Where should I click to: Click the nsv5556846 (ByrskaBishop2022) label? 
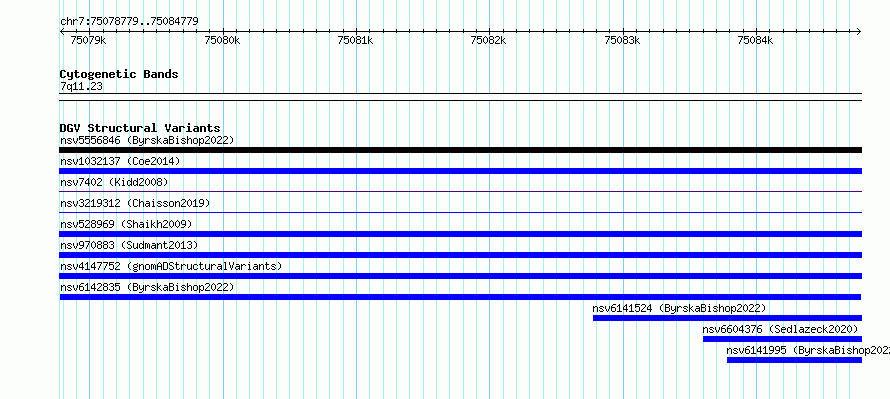tap(147, 140)
